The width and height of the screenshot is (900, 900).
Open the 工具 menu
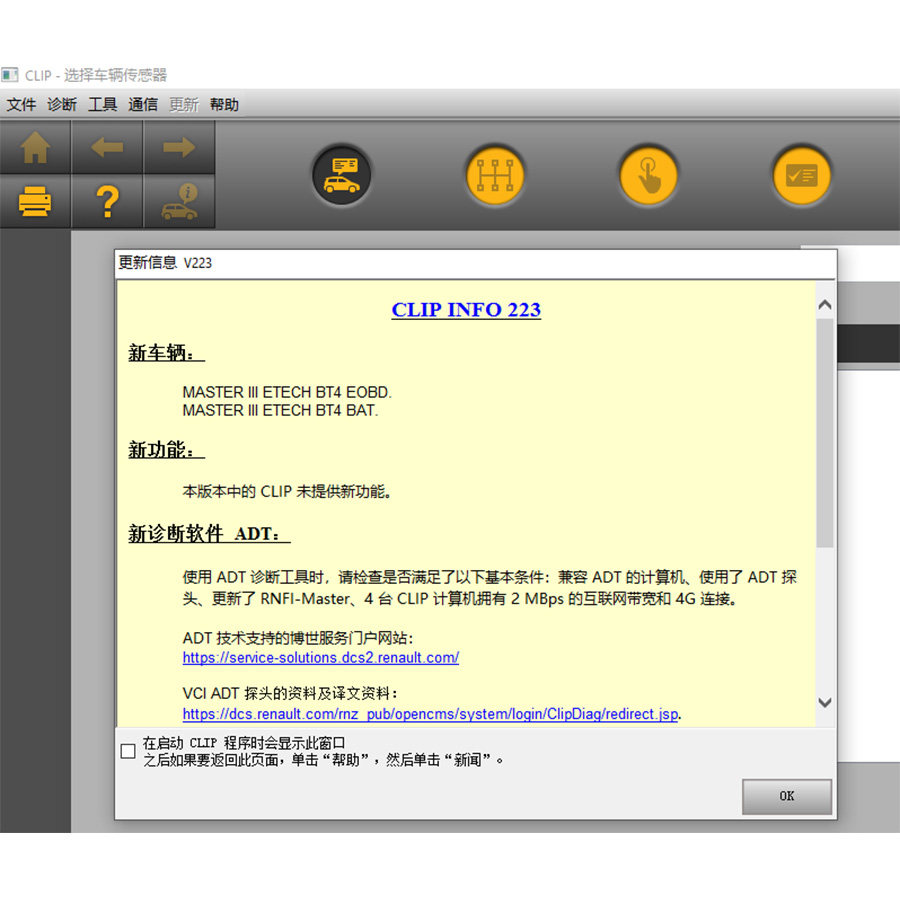point(102,104)
